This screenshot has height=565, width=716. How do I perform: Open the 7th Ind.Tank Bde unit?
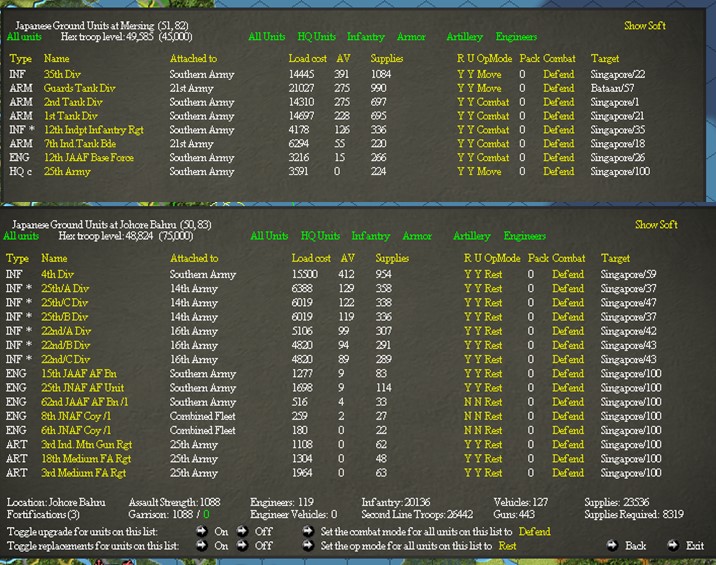pos(80,143)
